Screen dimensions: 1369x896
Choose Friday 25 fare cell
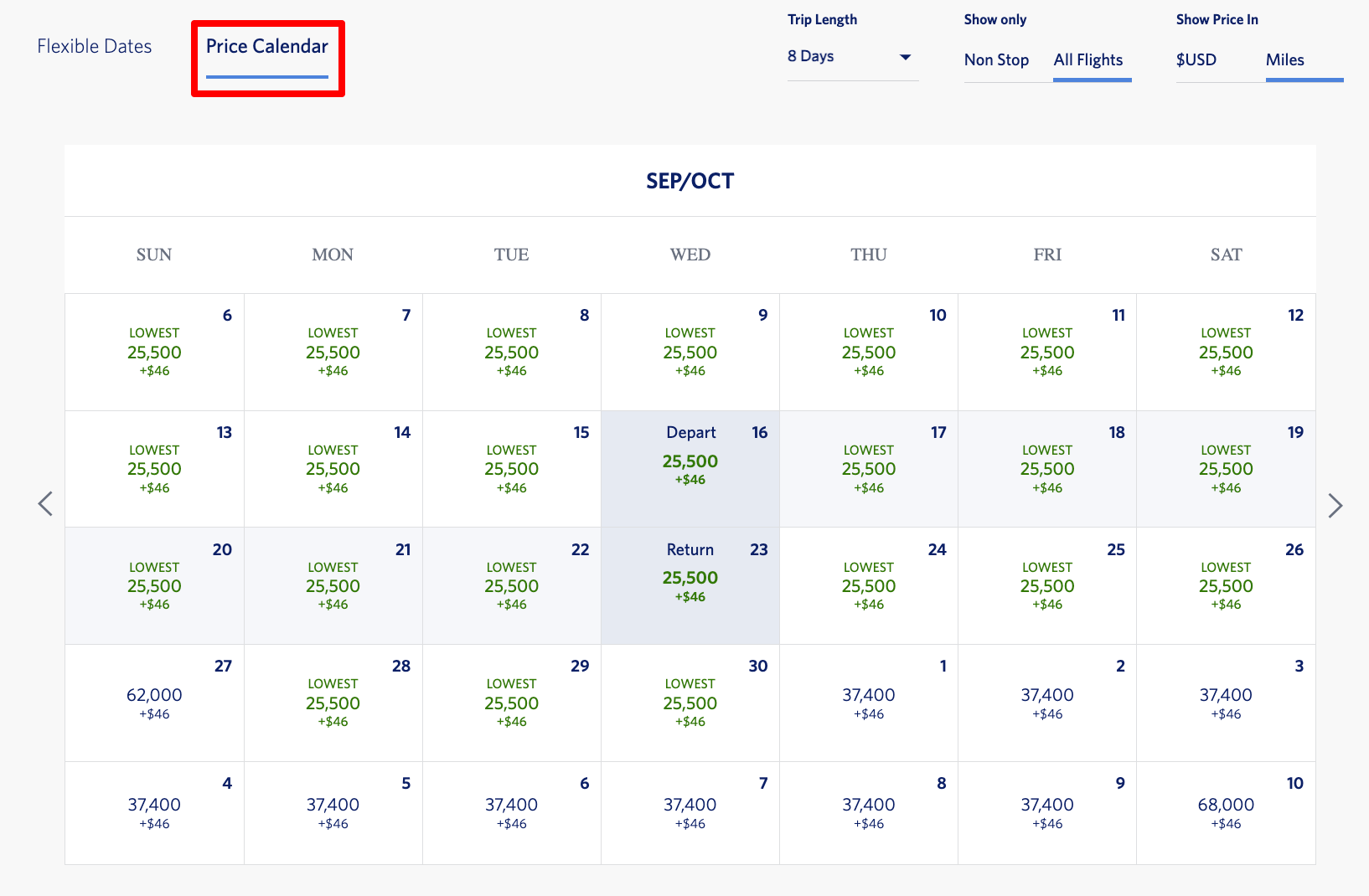click(x=1047, y=586)
